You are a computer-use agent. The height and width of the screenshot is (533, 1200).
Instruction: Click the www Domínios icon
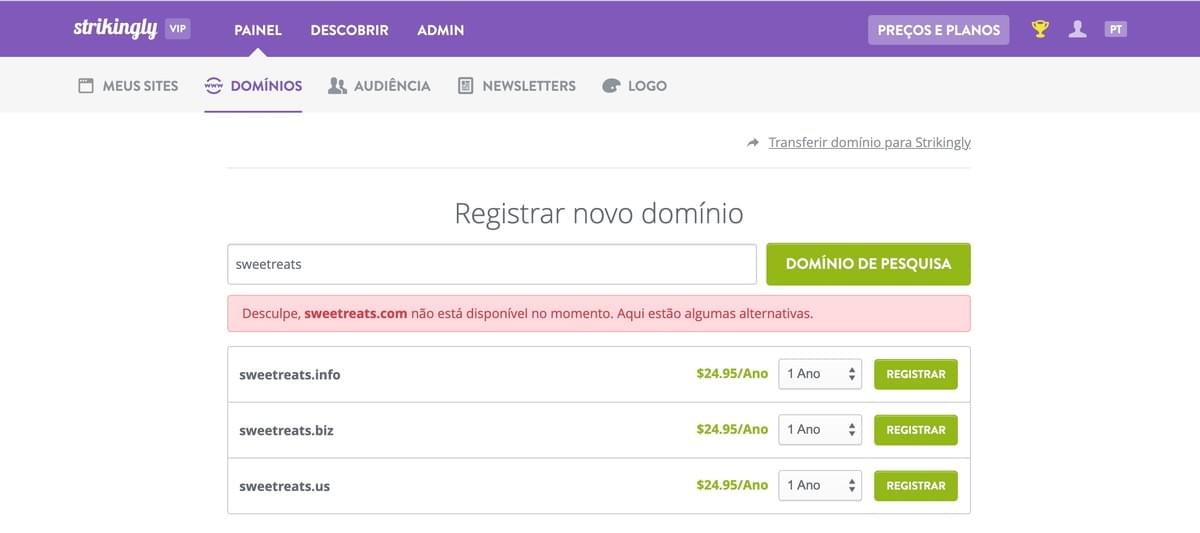pos(213,86)
